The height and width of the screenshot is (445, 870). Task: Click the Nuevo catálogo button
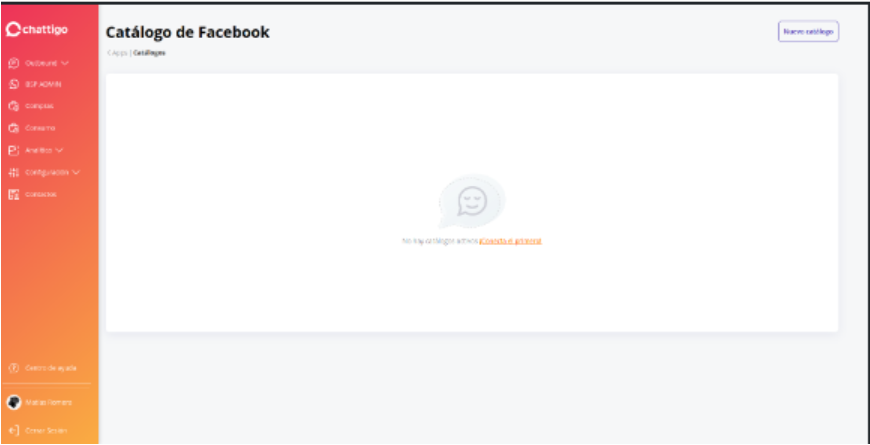[x=808, y=32]
